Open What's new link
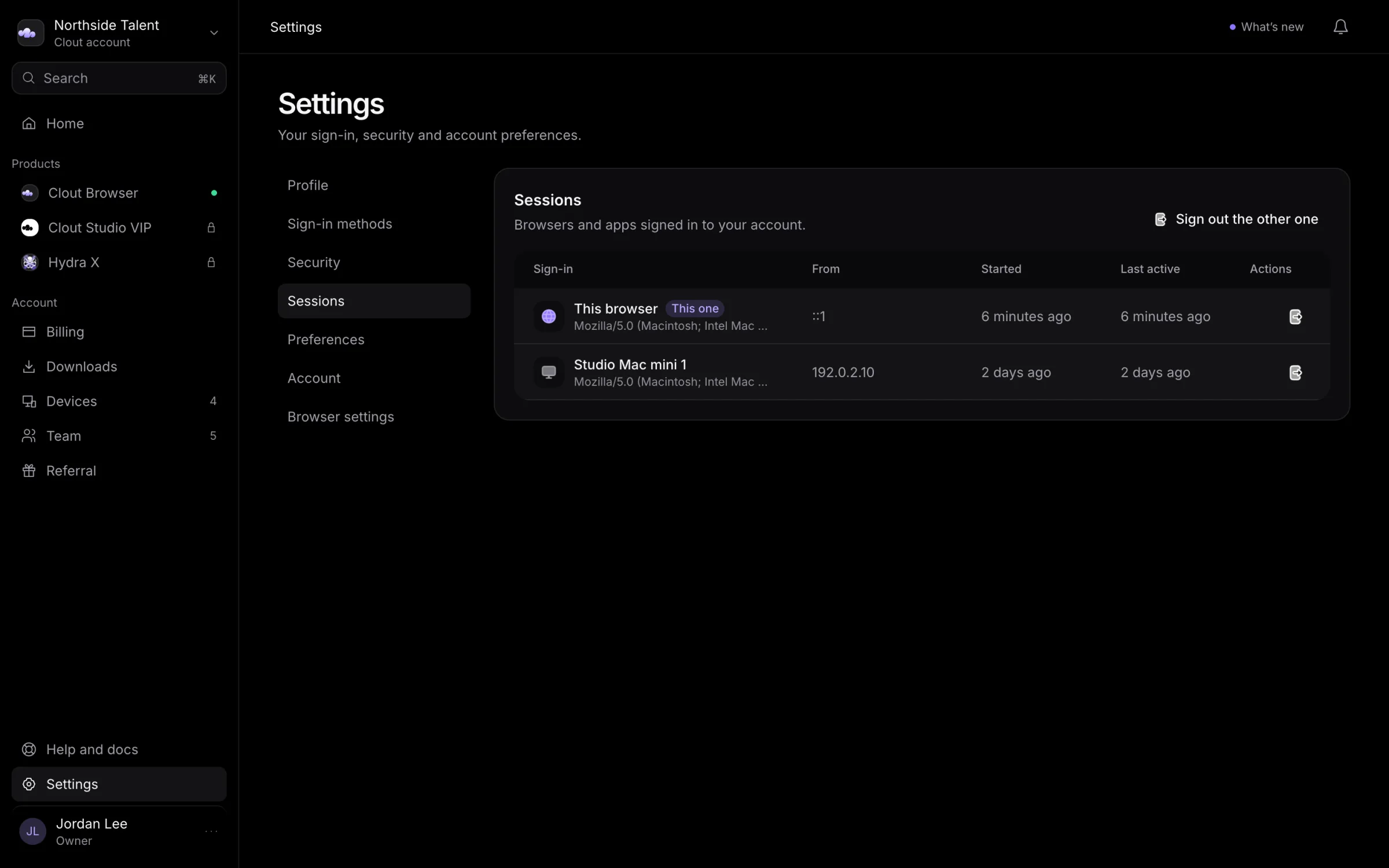The height and width of the screenshot is (868, 1389). (1266, 27)
